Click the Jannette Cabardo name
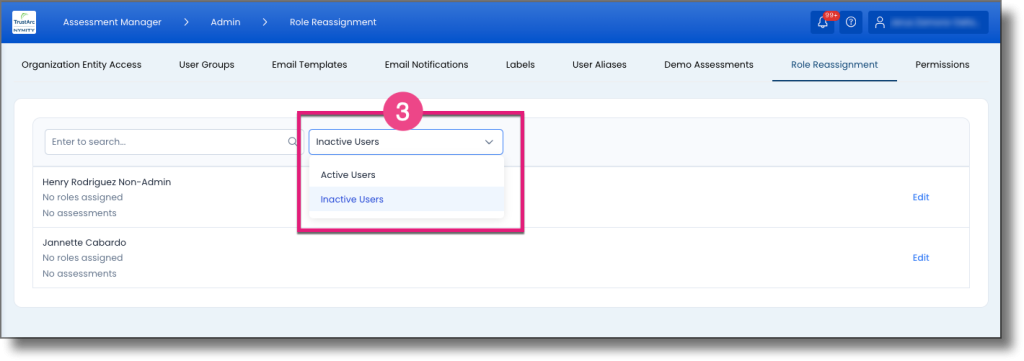Image resolution: width=1024 pixels, height=361 pixels. (x=84, y=243)
